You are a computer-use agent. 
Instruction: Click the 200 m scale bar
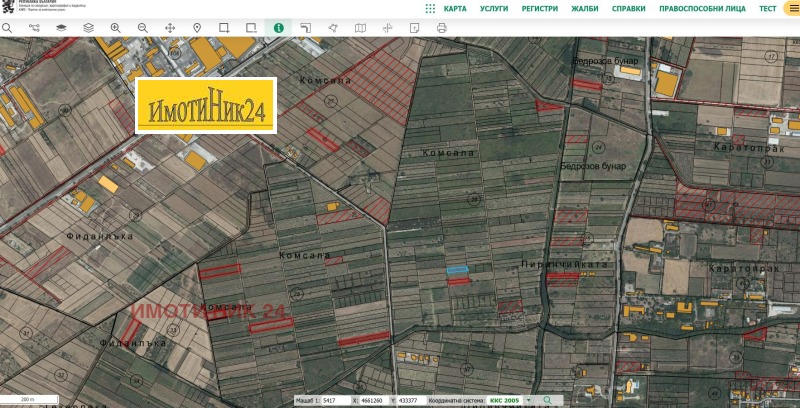29,400
